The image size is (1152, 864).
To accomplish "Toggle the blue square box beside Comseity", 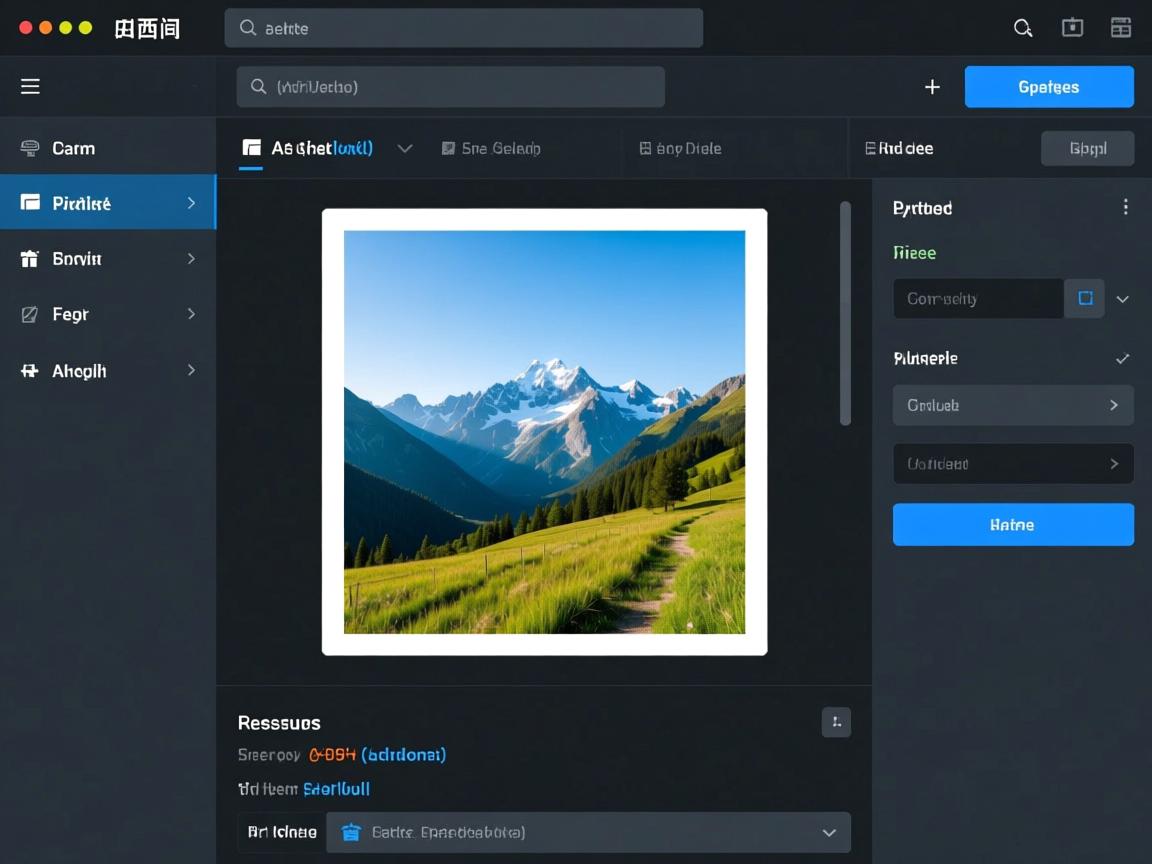I will pyautogui.click(x=1085, y=298).
